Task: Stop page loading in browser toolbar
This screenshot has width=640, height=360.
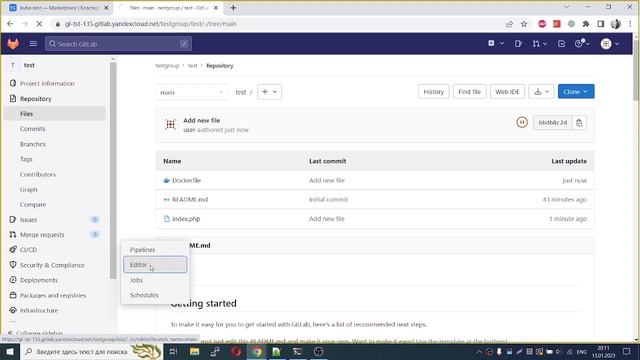Action: (x=39, y=24)
